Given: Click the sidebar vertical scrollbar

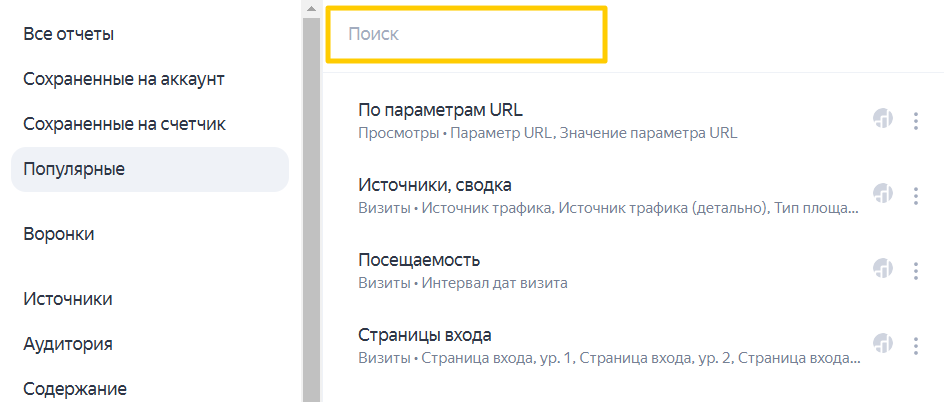Looking at the screenshot, I should coord(311,200).
